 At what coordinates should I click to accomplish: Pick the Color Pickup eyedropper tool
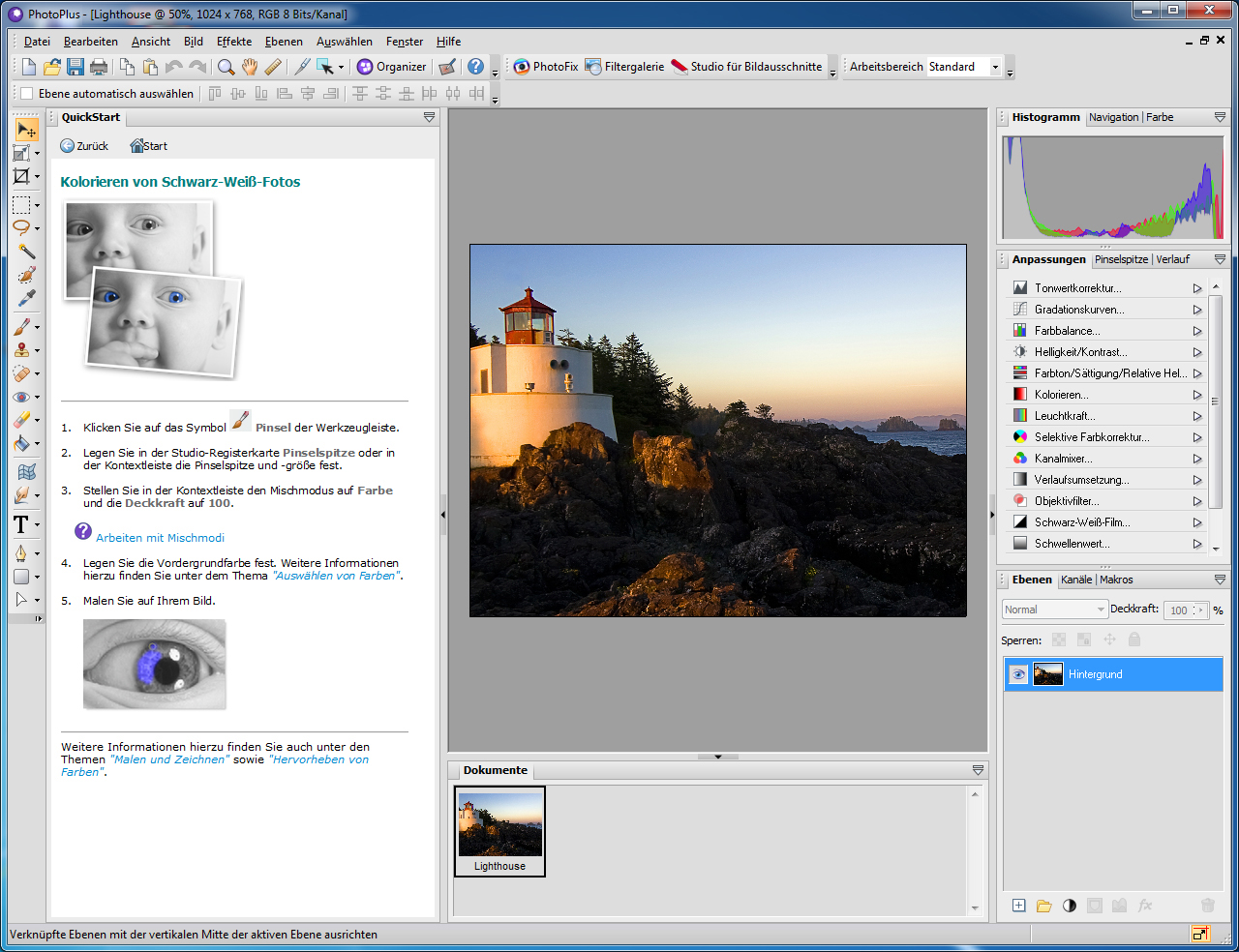[26, 298]
